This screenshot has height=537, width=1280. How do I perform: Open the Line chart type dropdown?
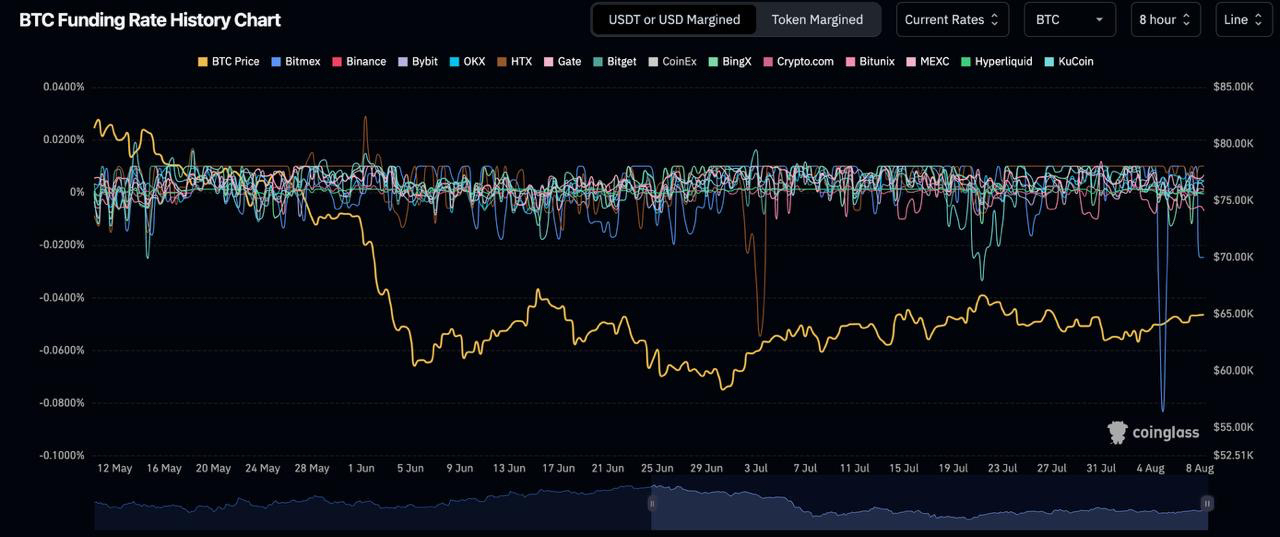point(1243,19)
